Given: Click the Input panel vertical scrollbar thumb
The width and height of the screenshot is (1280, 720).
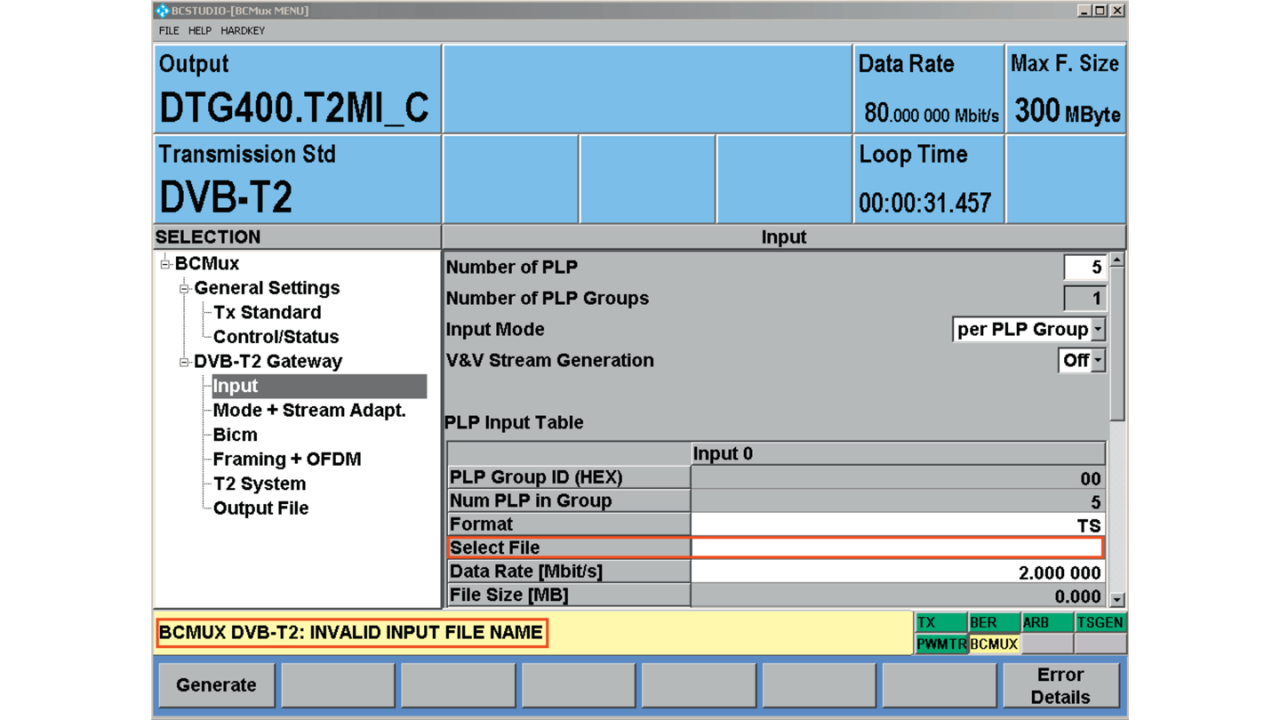Looking at the screenshot, I should point(1118,344).
